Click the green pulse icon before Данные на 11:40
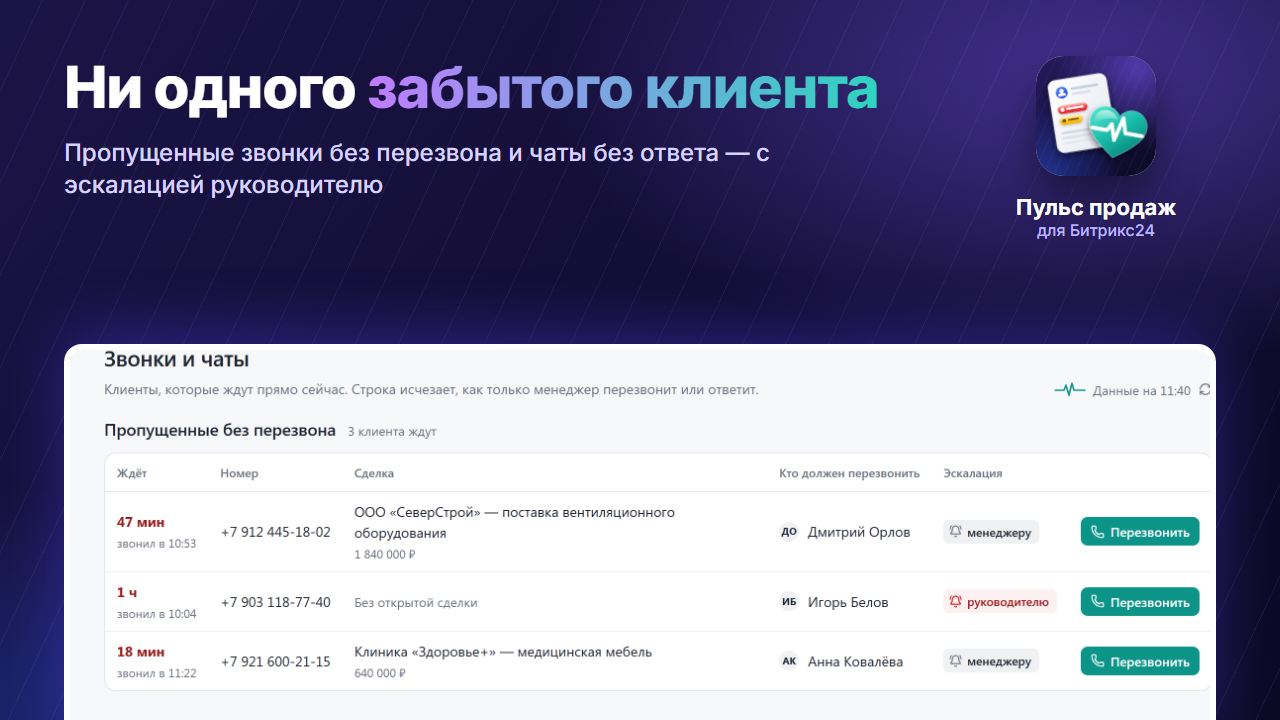This screenshot has width=1280, height=720. (x=1070, y=390)
